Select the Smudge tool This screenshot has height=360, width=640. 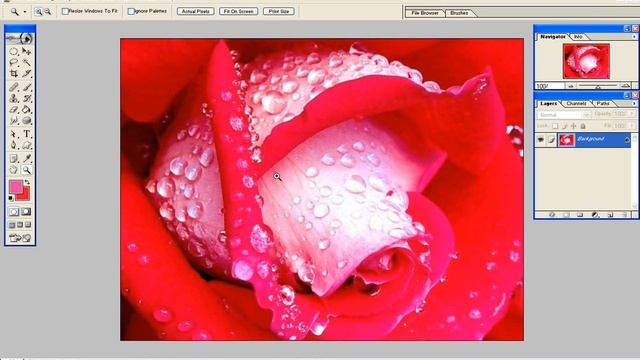pyautogui.click(x=14, y=120)
